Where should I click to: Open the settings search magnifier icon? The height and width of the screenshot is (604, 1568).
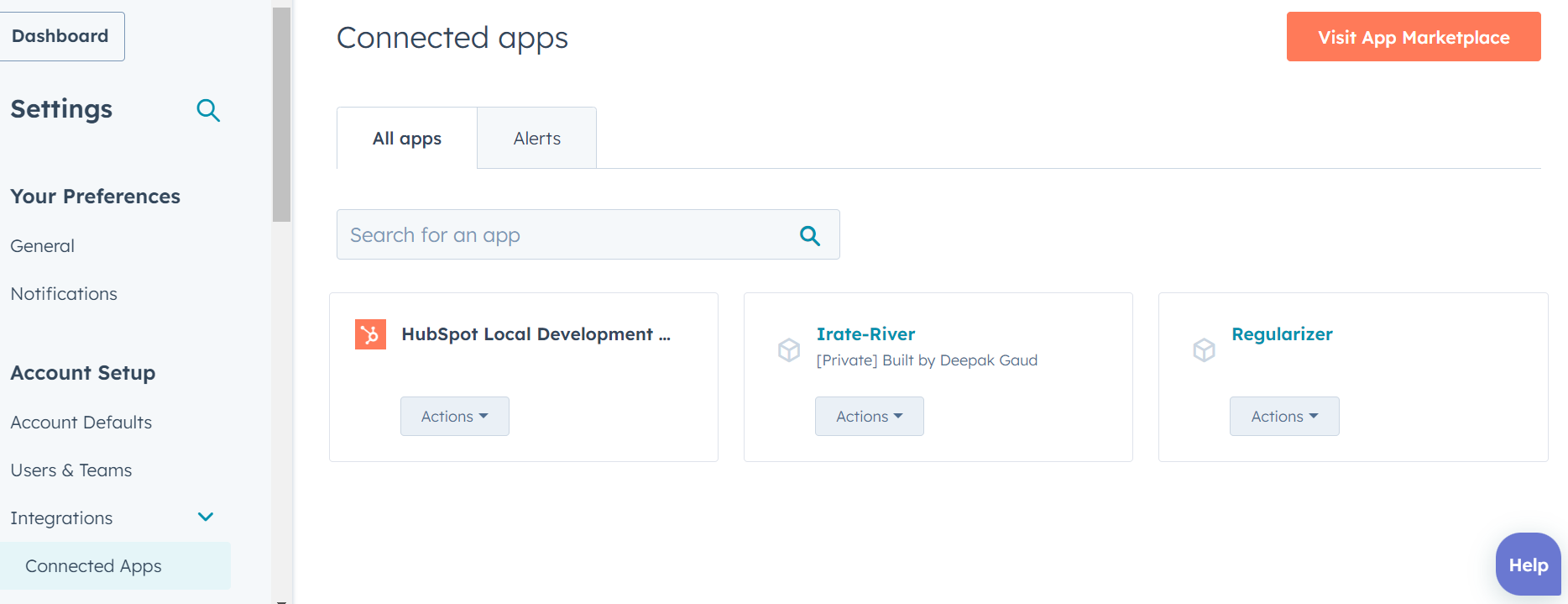(x=208, y=110)
